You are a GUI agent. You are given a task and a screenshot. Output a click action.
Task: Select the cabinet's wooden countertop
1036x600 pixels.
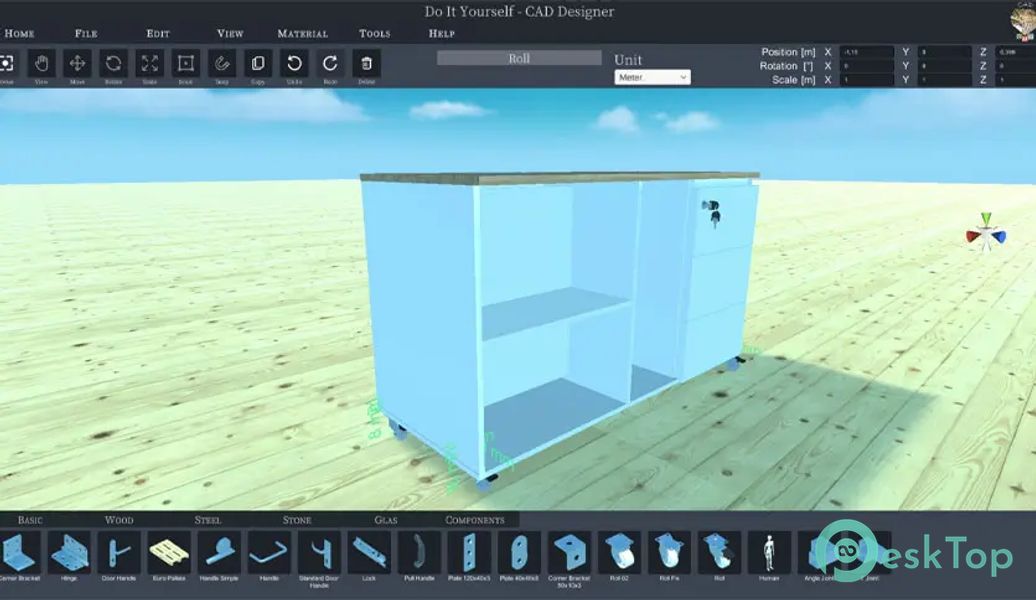[x=560, y=177]
